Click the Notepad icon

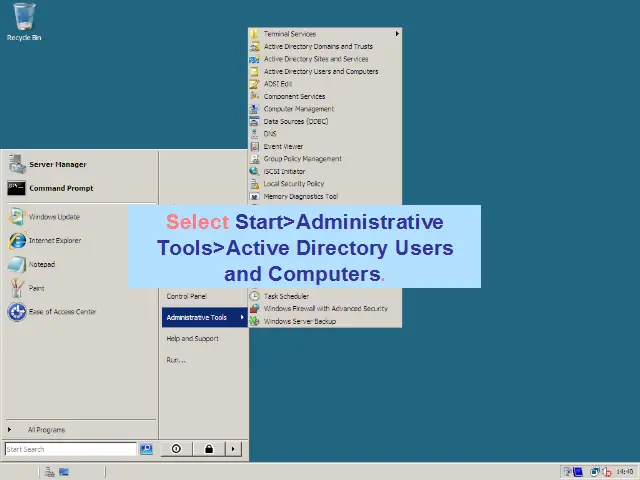tap(17, 264)
